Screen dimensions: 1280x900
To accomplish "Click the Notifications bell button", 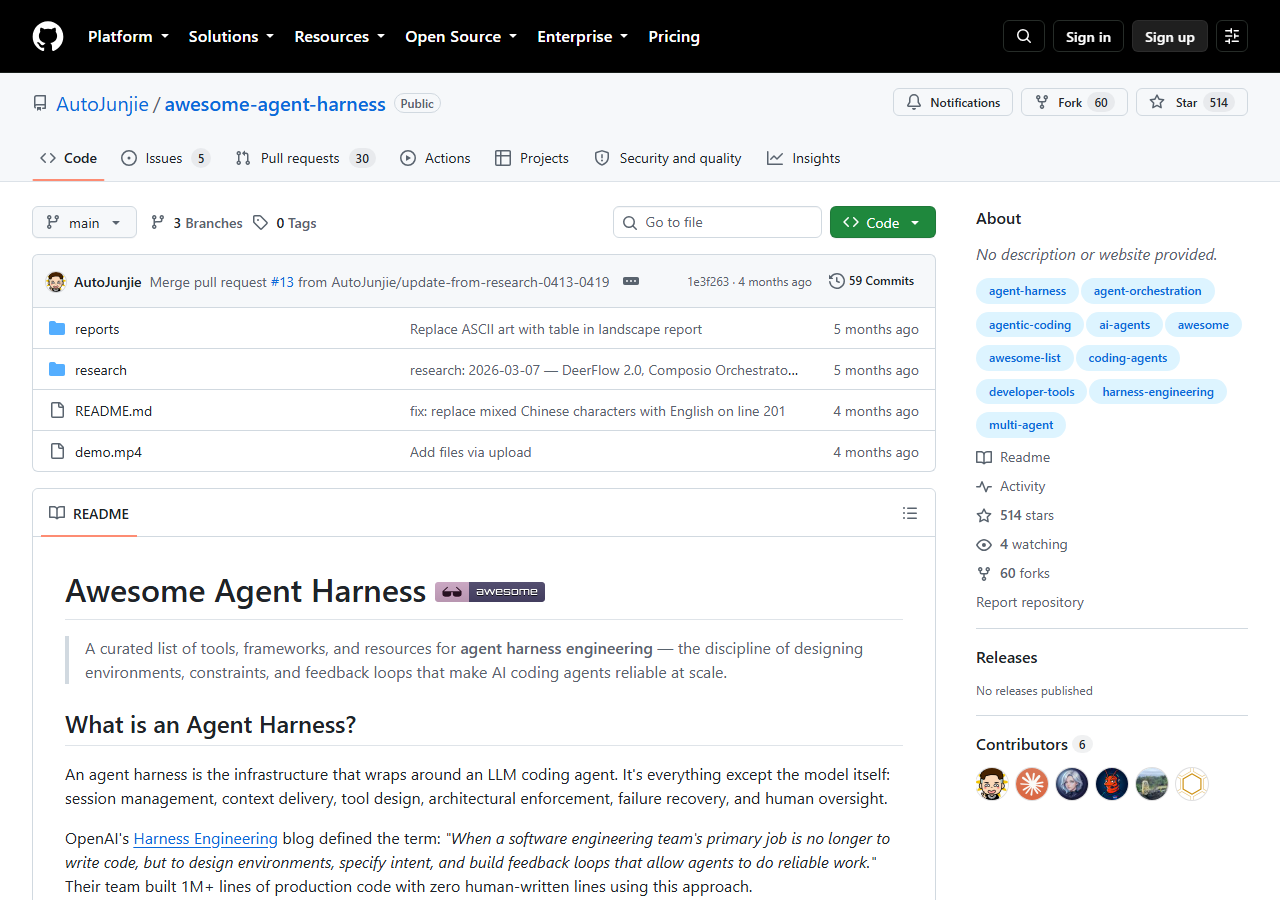I will click(x=953, y=102).
